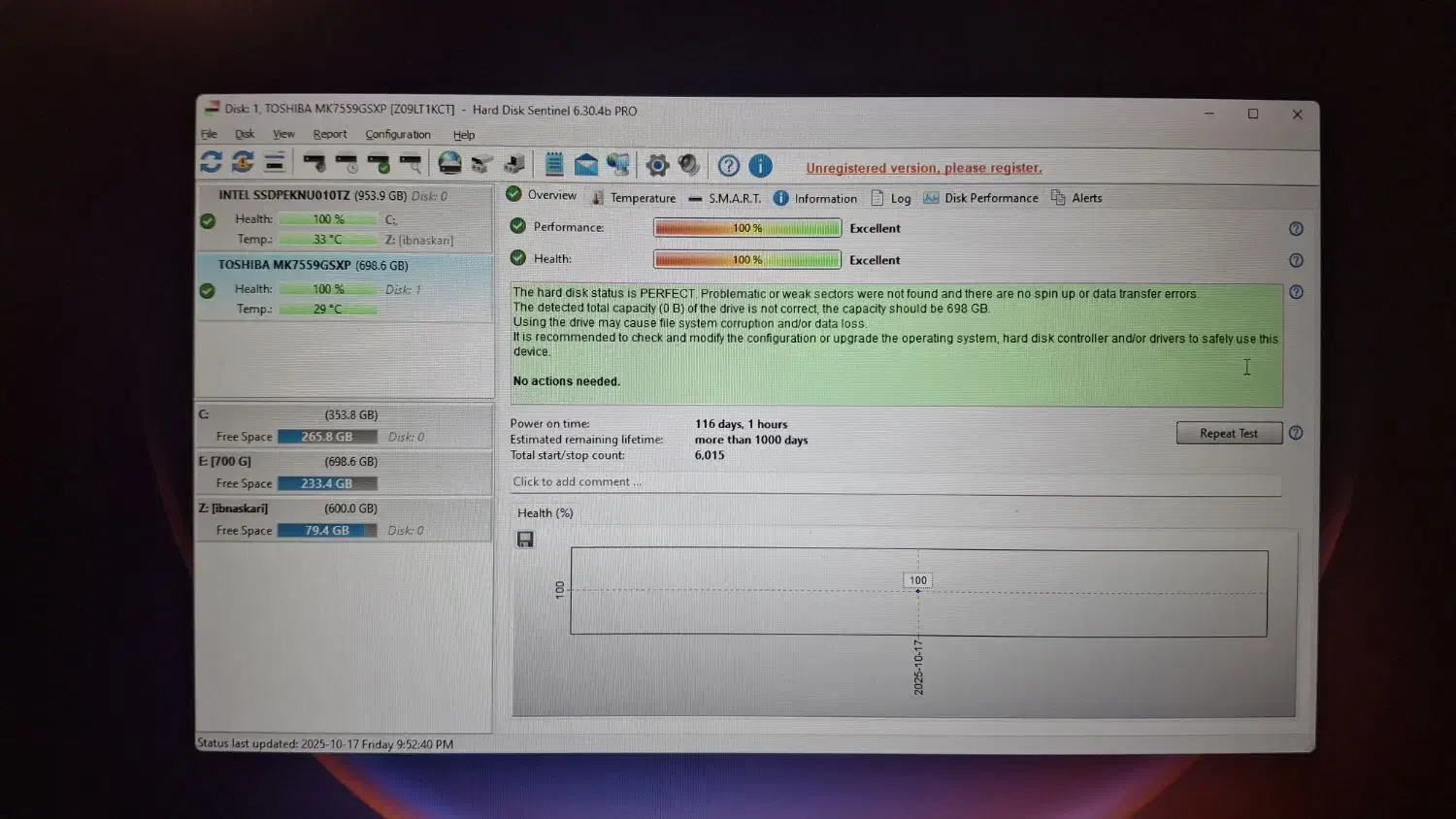
Task: Click the INTEL disk 33 °C temperature bar
Action: click(x=327, y=240)
